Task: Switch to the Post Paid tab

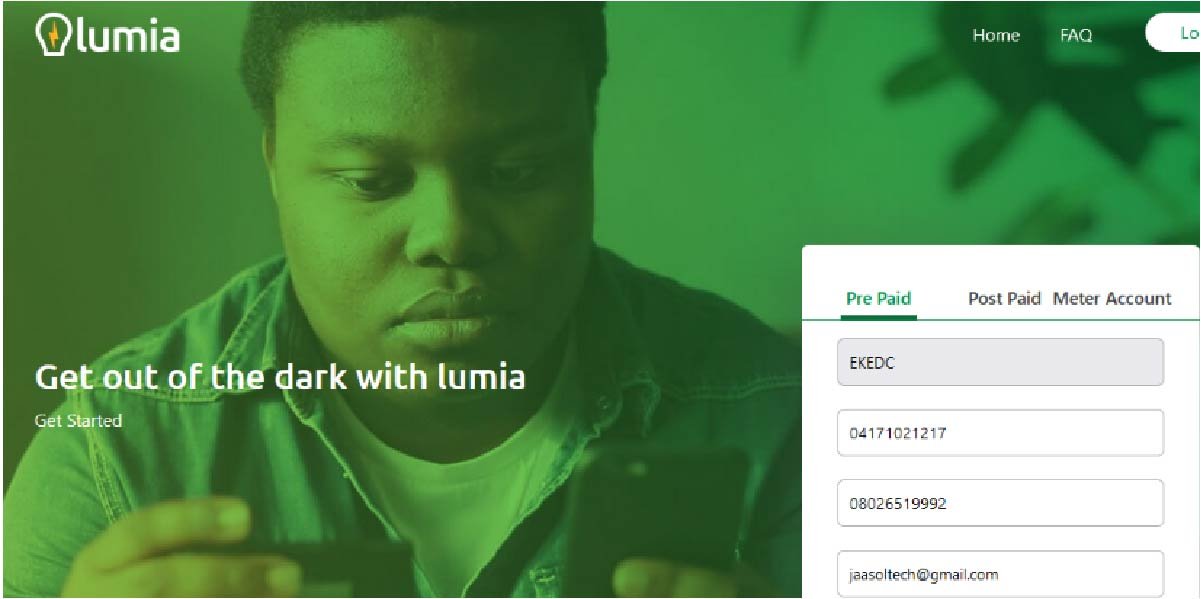Action: [x=1004, y=298]
